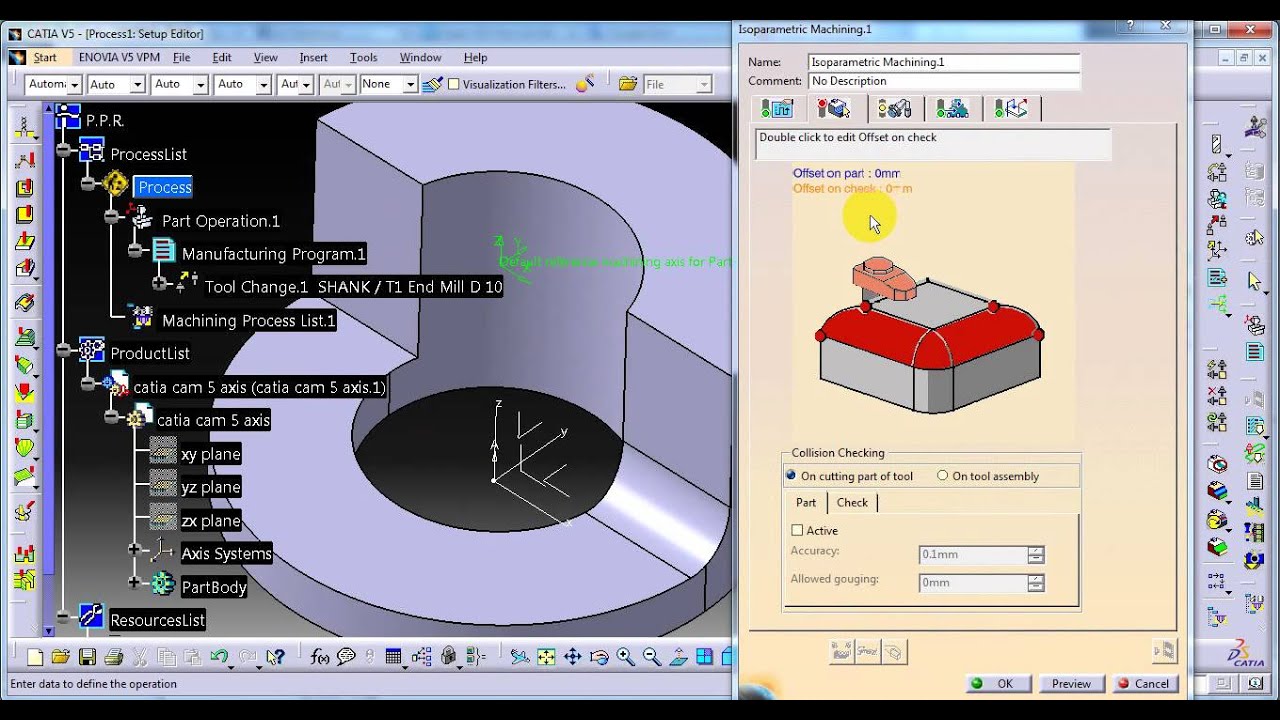Viewport: 1280px width, 720px height.
Task: Expand the PartBody node
Action: pyautogui.click(x=136, y=583)
